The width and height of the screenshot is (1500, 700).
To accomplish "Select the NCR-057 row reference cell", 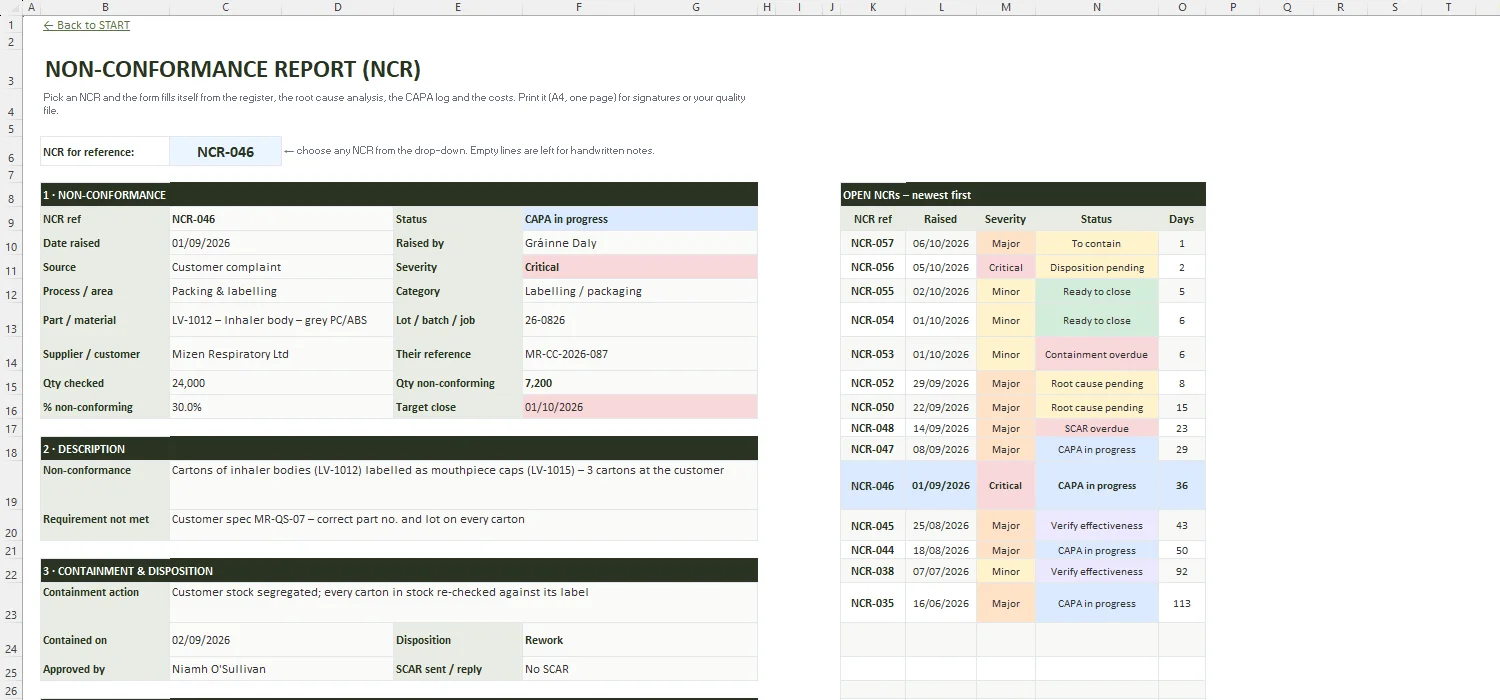I will point(873,243).
